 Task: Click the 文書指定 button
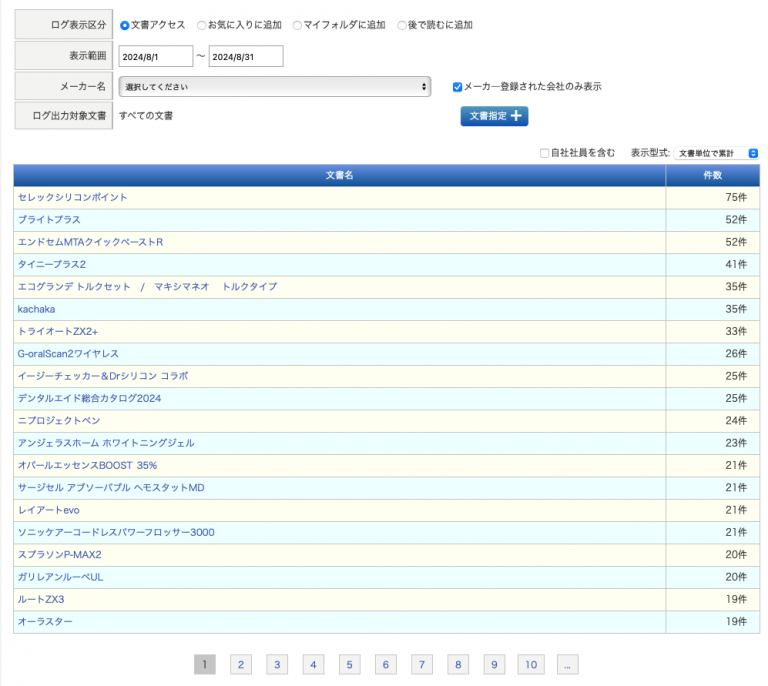[x=494, y=116]
